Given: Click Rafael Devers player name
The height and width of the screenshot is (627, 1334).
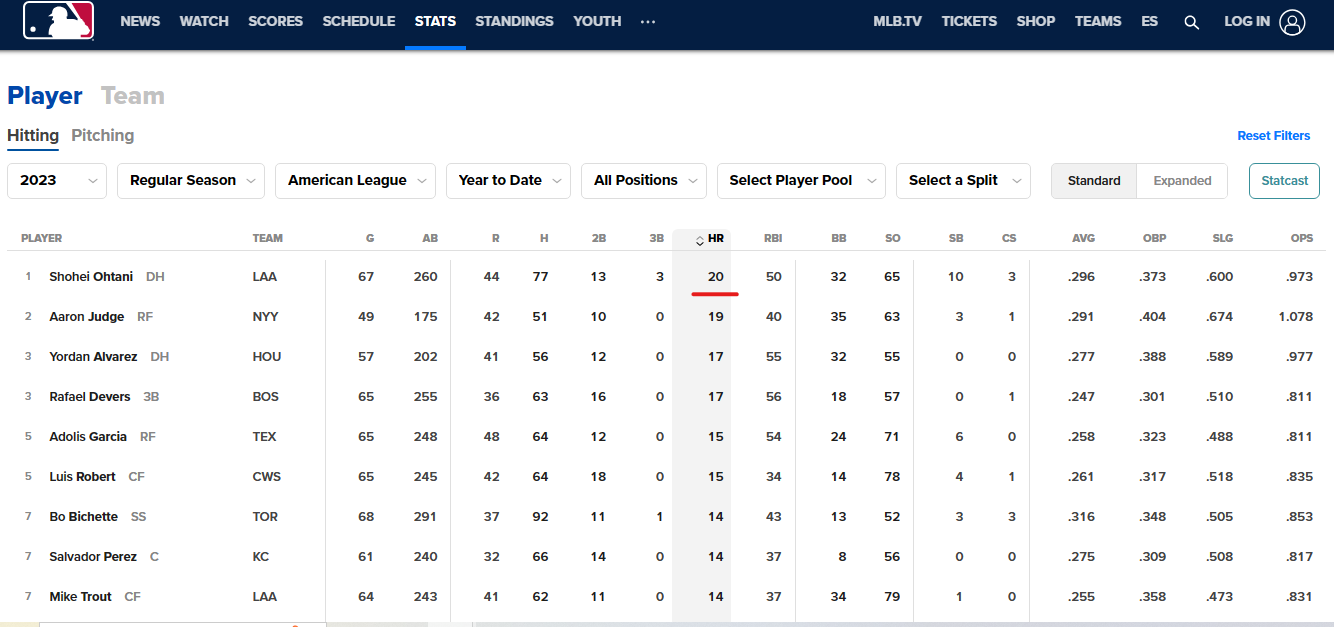Looking at the screenshot, I should (x=90, y=397).
